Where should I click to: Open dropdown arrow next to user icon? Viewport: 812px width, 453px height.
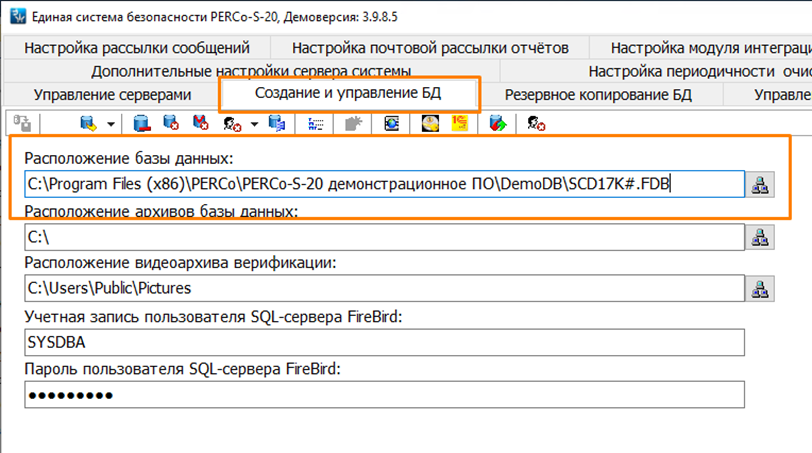pyautogui.click(x=254, y=124)
